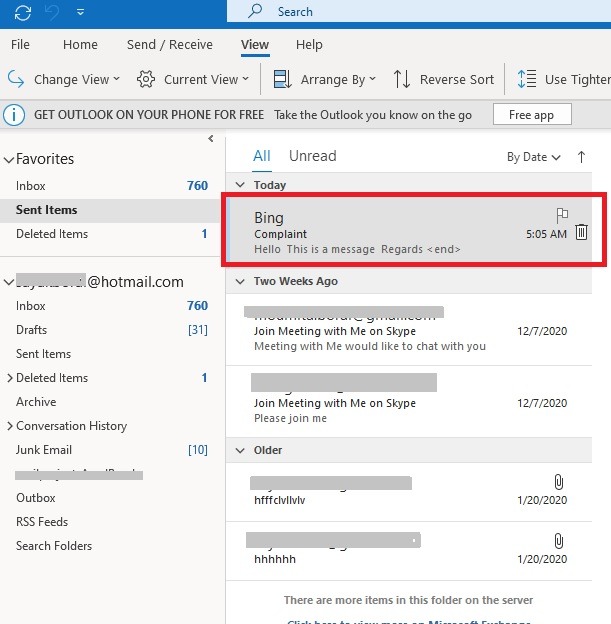
Task: Open the Drafts folder
Action: (x=109, y=330)
